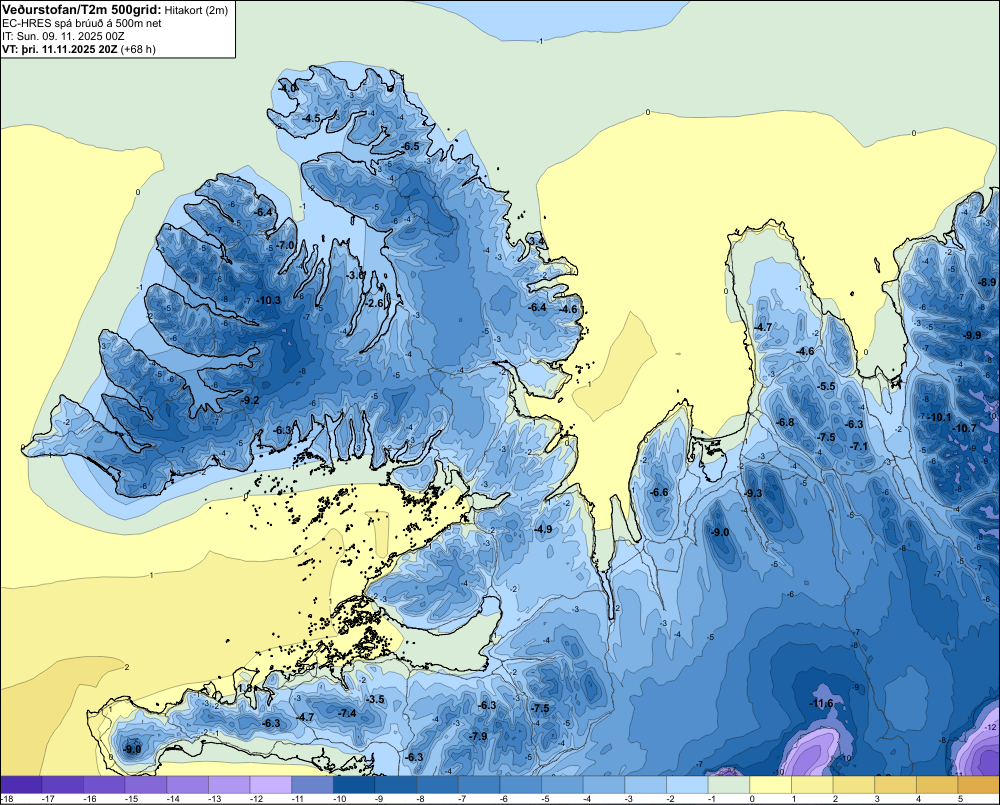Click the -6.6 temperature label

[659, 492]
